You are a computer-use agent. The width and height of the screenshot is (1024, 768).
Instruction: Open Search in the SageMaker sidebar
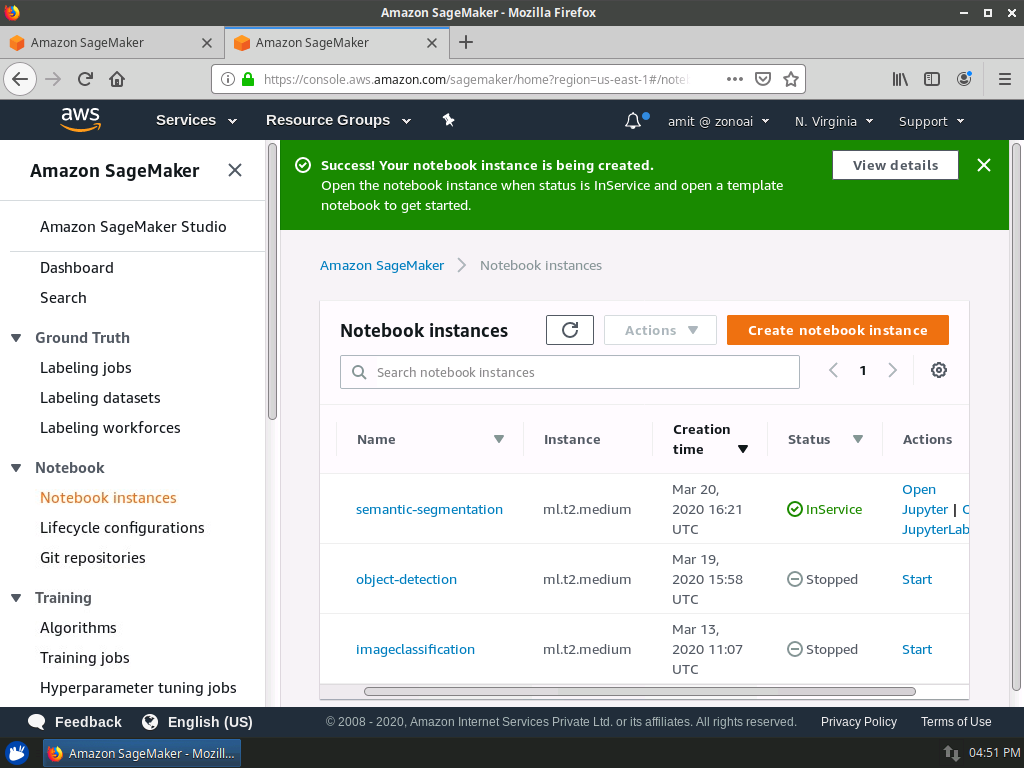(x=63, y=298)
